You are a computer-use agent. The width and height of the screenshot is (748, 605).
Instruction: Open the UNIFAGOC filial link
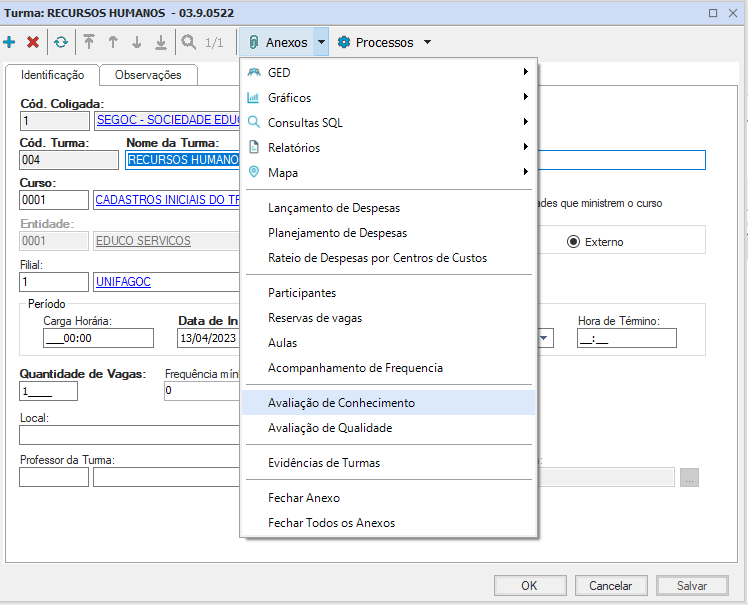point(123,282)
